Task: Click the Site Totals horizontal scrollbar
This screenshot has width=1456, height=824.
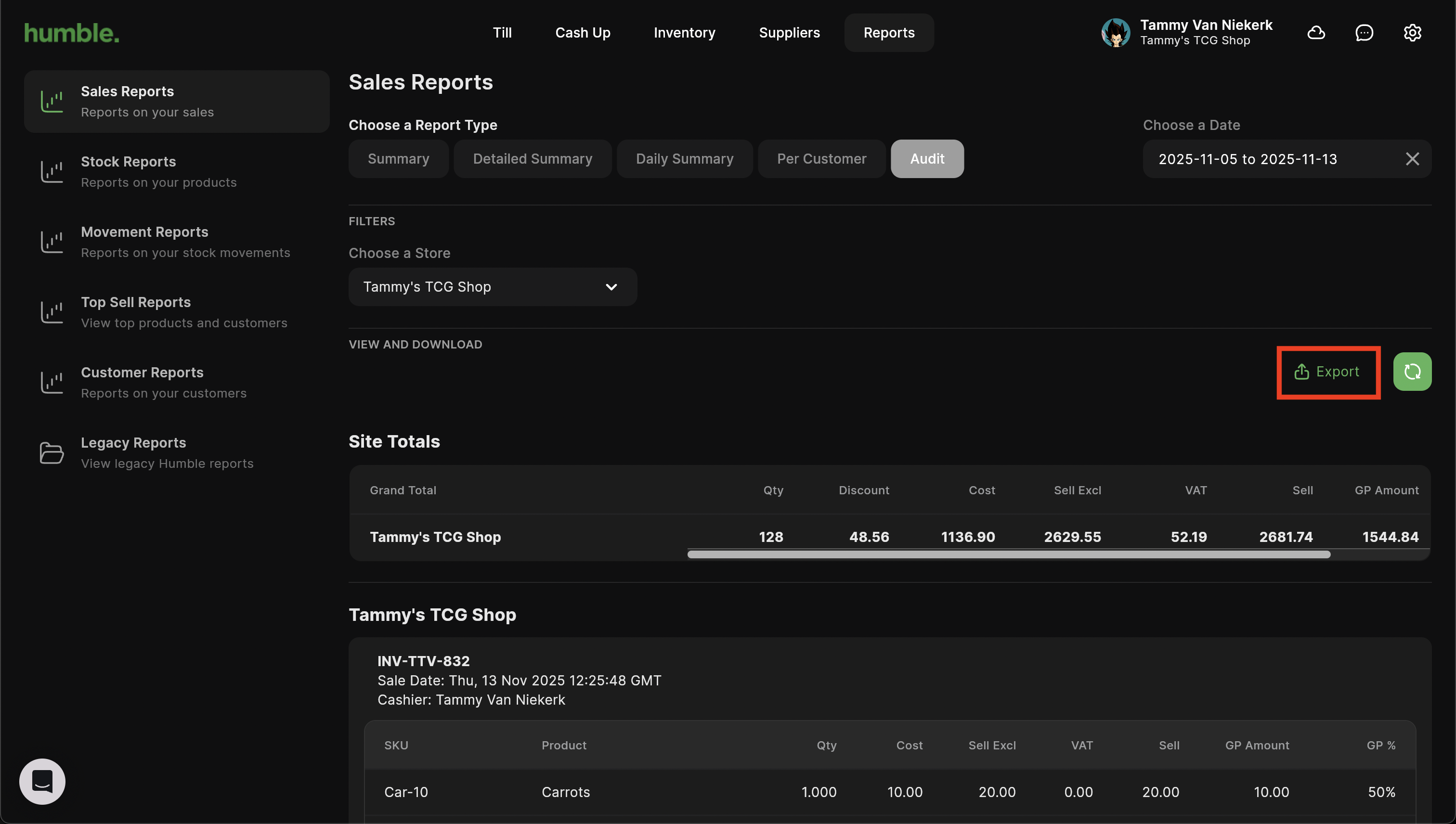Action: coord(1008,554)
